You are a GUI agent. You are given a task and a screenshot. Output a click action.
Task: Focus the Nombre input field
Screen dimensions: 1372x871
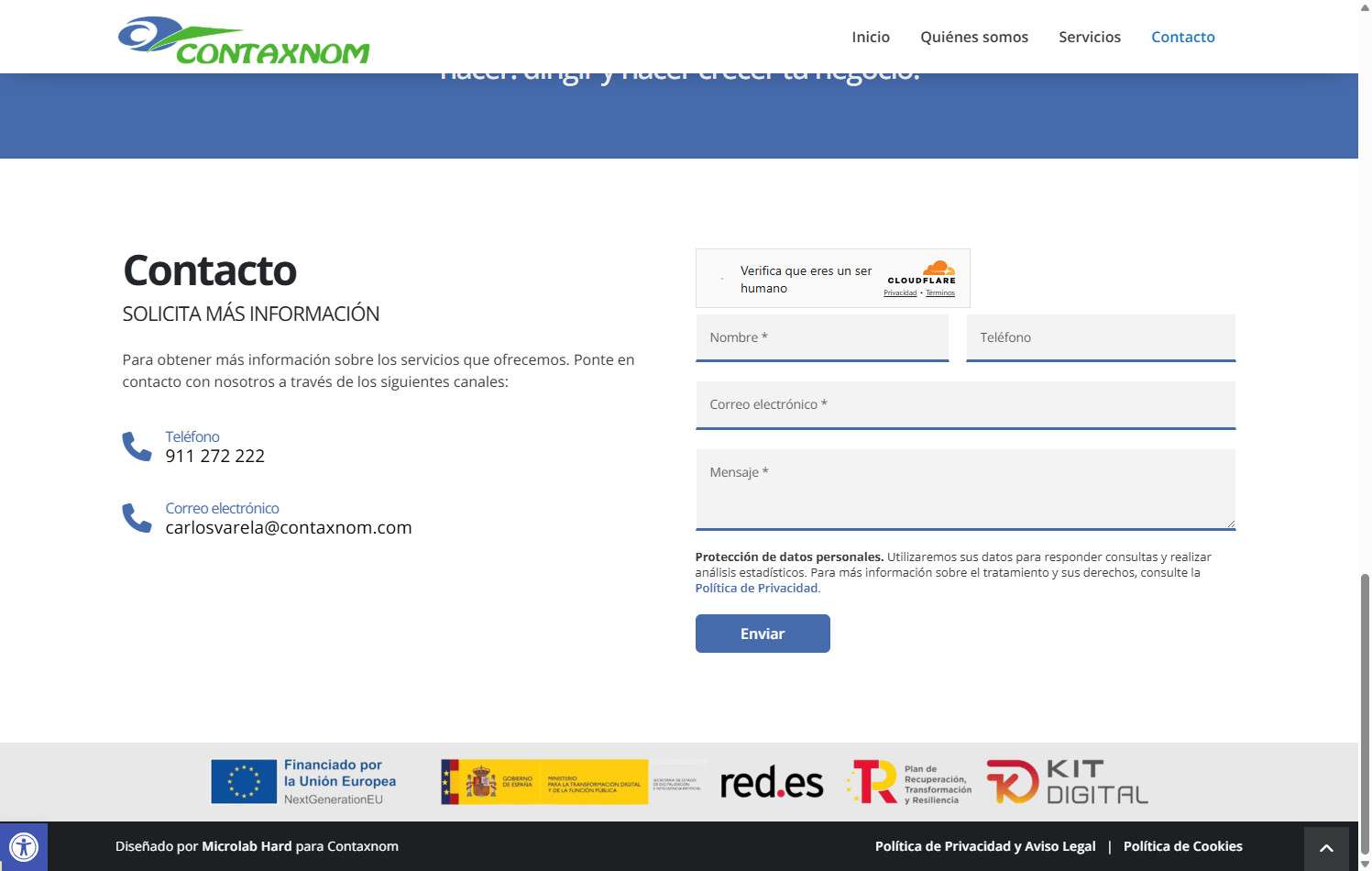pos(821,337)
